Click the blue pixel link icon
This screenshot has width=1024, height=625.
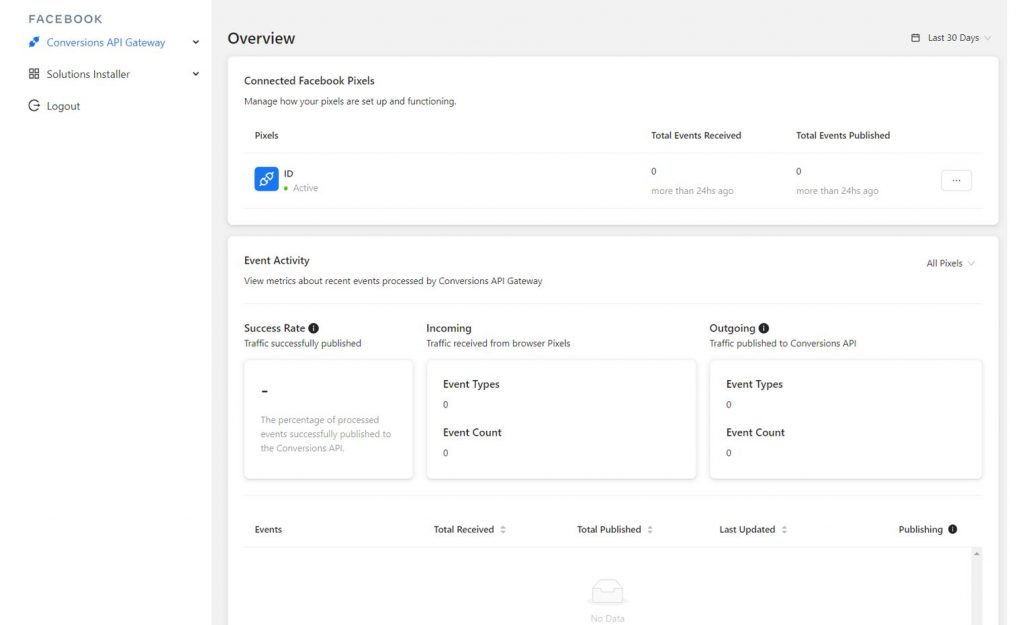pyautogui.click(x=266, y=179)
